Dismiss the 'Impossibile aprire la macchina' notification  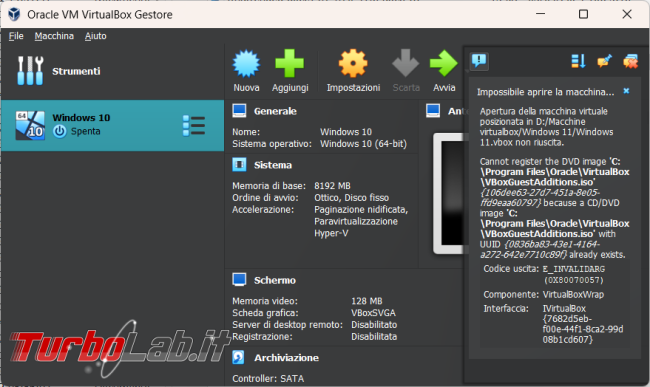point(626,91)
